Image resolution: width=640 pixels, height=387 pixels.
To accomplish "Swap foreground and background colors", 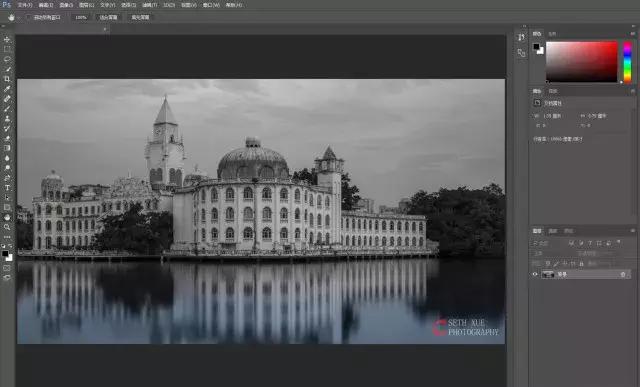I will [x=10, y=246].
